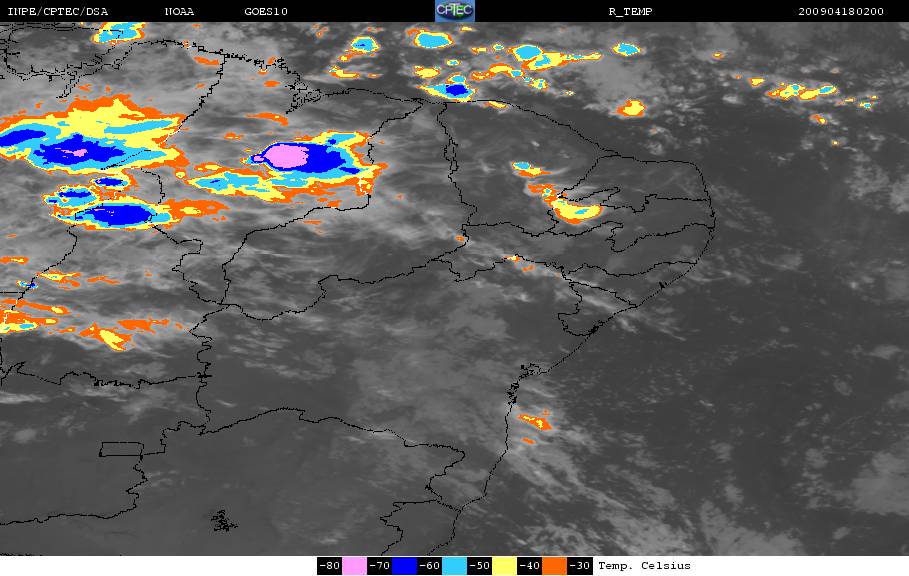Click the -40 legend value
Viewport: 909px width, 576px height.
(529, 566)
